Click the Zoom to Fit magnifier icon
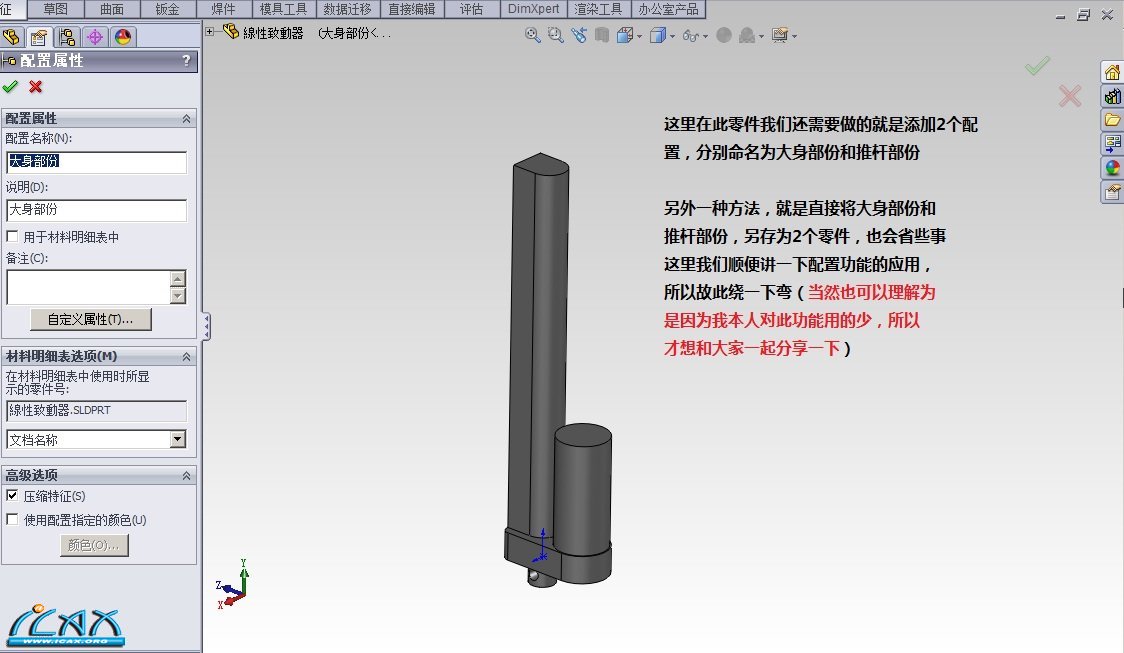Image resolution: width=1124 pixels, height=653 pixels. 533,35
